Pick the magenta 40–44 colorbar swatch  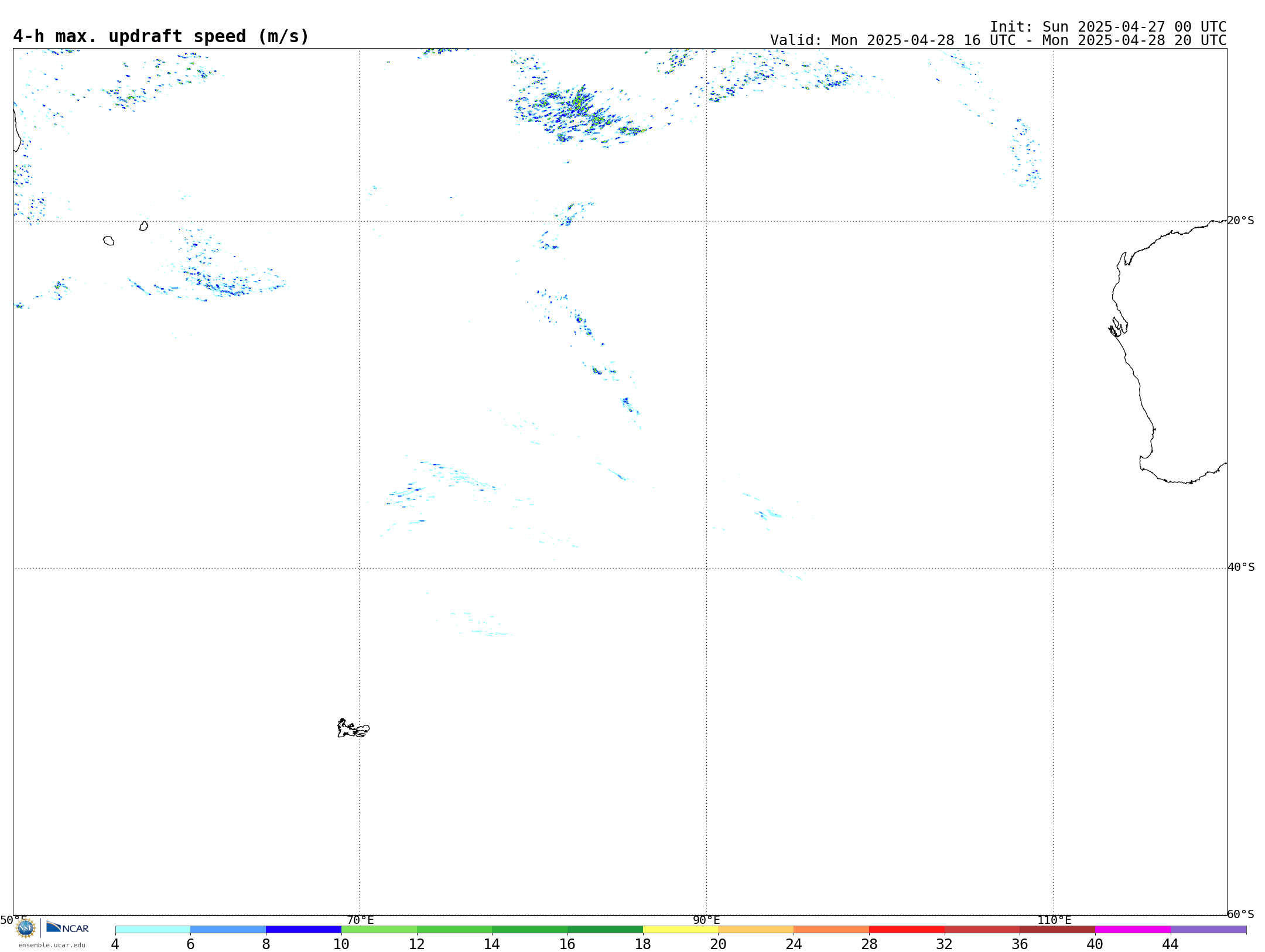click(1133, 929)
